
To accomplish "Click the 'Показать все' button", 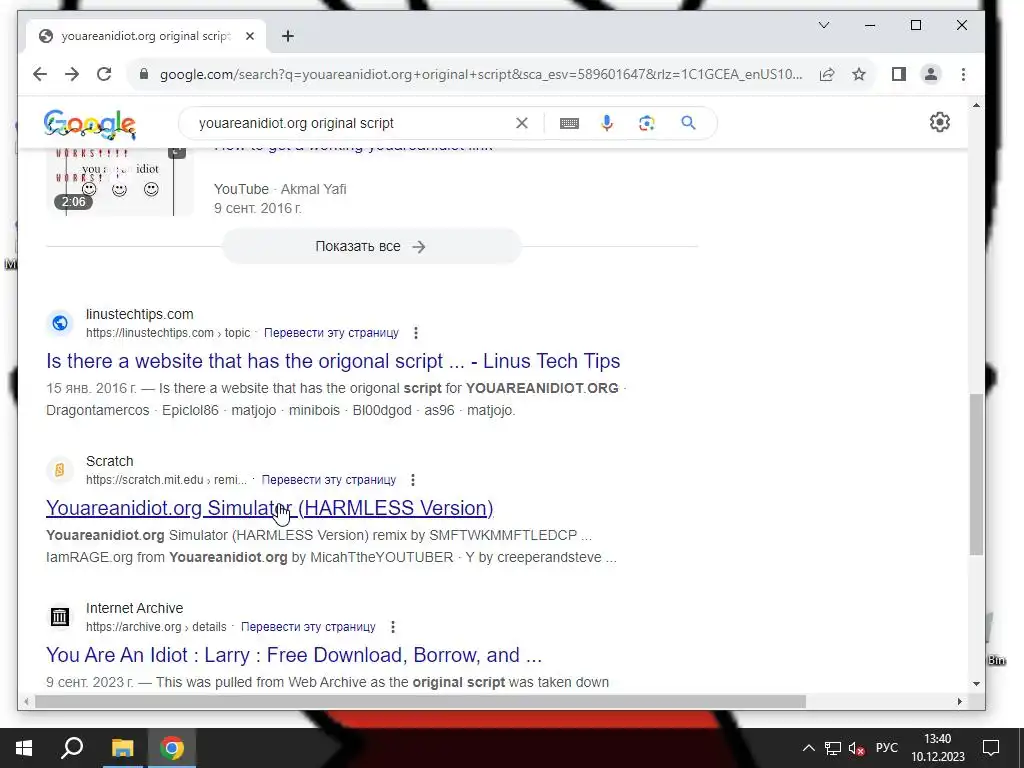I will (x=372, y=246).
